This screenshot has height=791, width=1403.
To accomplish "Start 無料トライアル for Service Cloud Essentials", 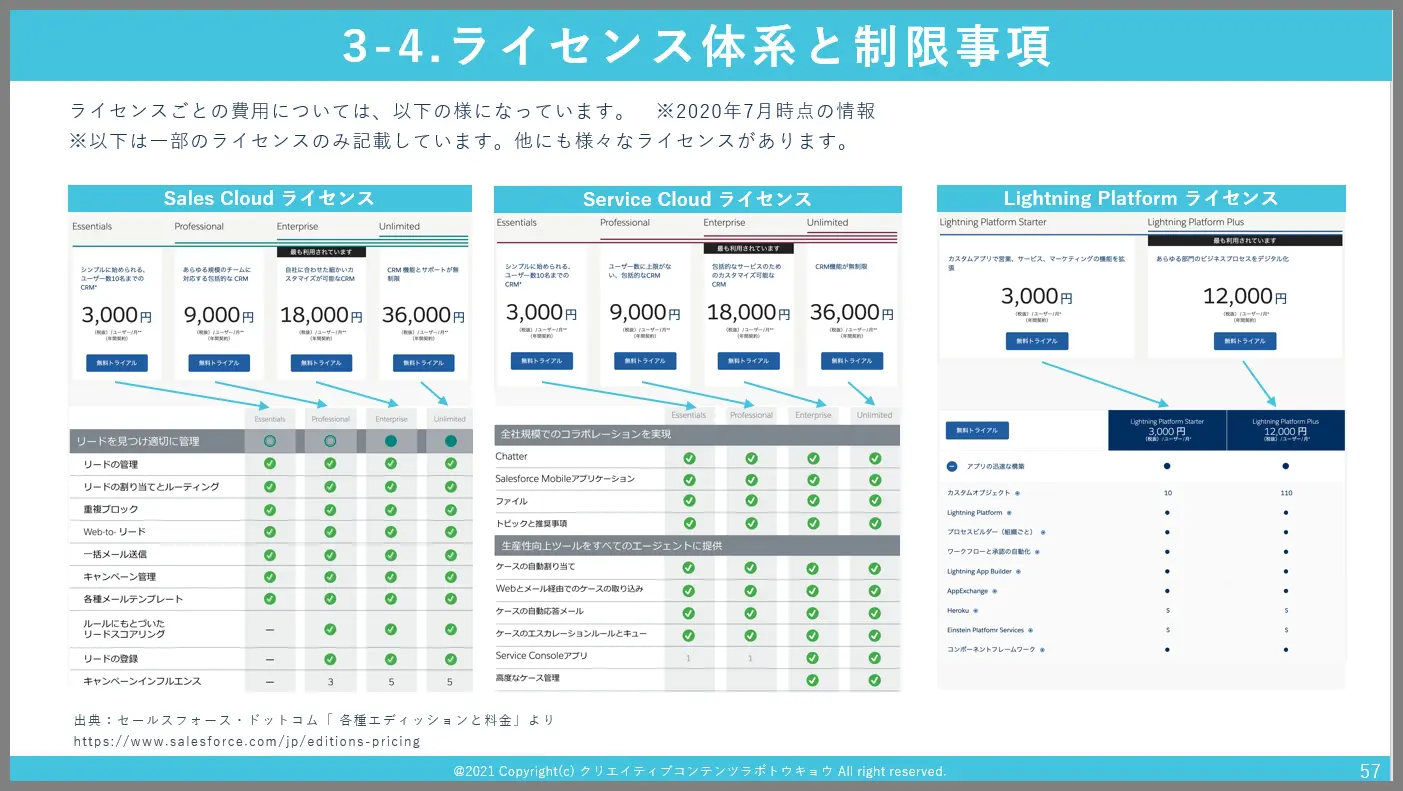I will [x=541, y=361].
